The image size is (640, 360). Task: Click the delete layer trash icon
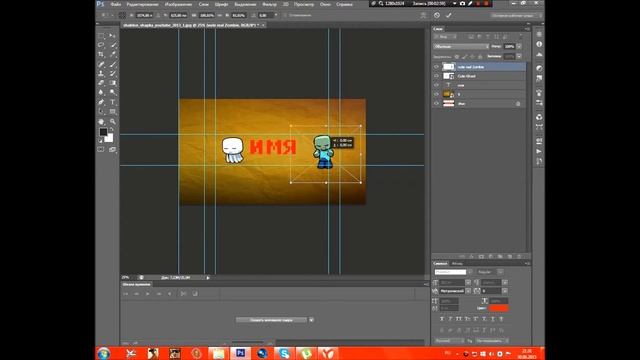point(519,256)
